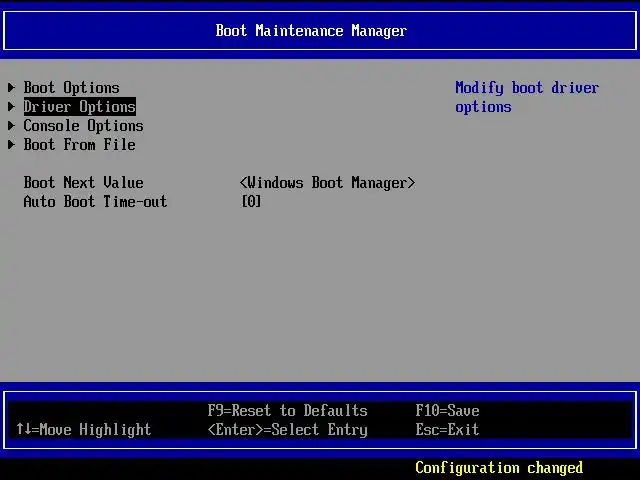
Task: Click the F10=Save hint
Action: [447, 411]
